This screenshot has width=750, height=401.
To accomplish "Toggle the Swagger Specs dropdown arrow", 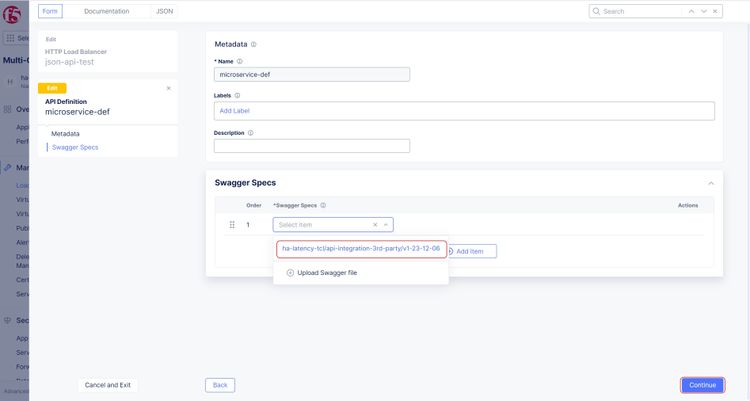I will pos(387,225).
